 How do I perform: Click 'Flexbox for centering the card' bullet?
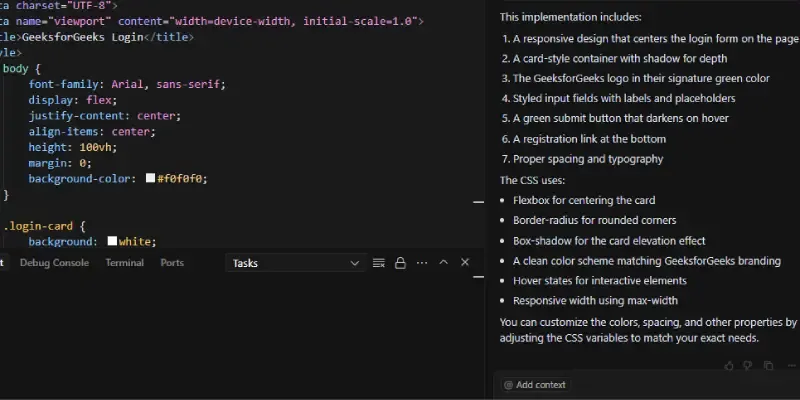584,200
